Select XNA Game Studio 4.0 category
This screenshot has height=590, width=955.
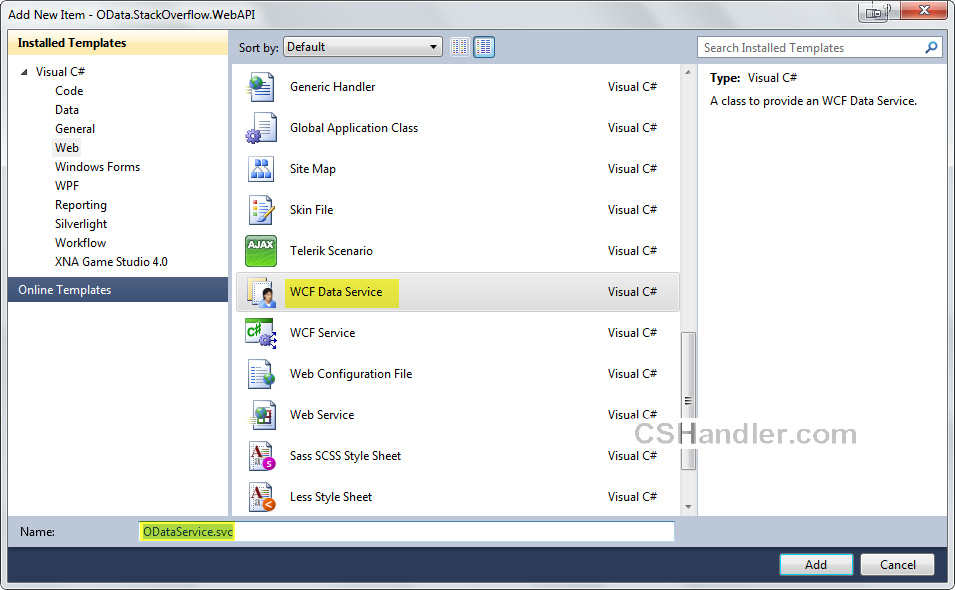pyautogui.click(x=111, y=262)
